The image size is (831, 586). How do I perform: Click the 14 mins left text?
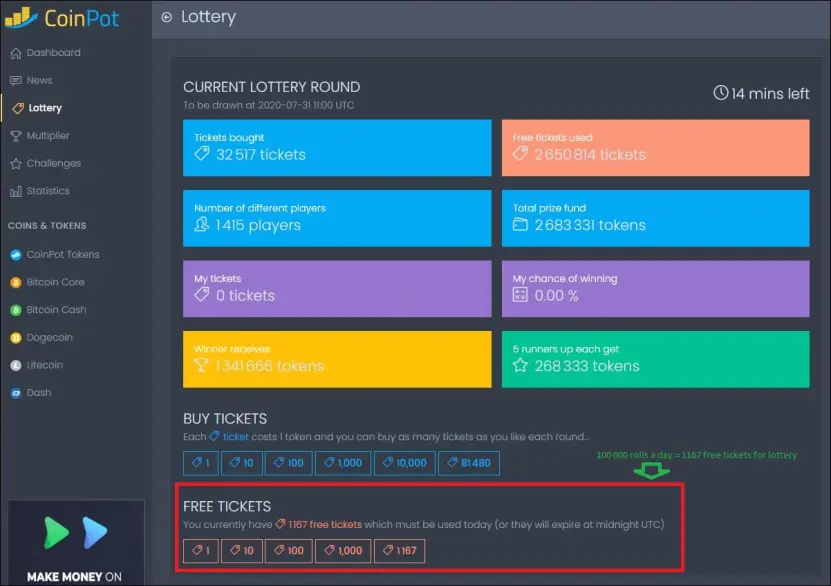770,94
